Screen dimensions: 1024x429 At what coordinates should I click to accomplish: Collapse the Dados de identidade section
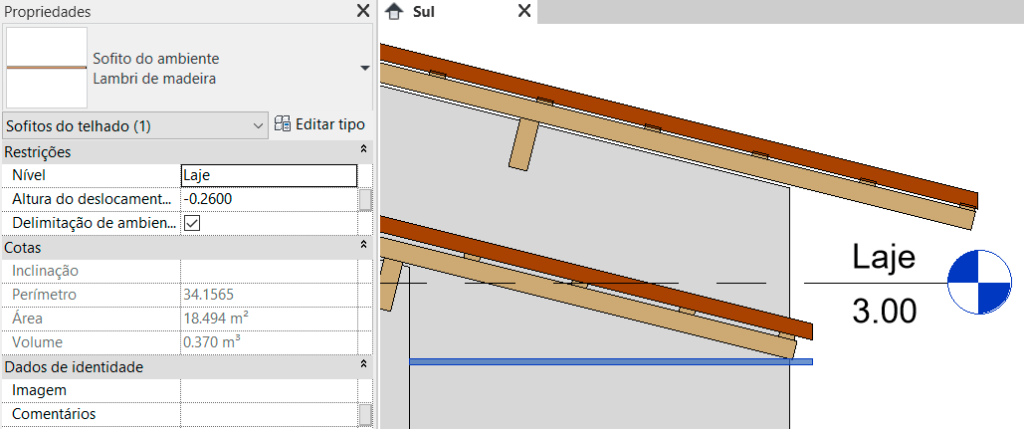coord(364,367)
